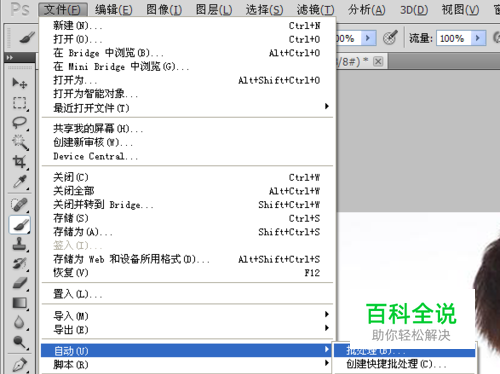This screenshot has height=374, width=500.
Task: Open the 文件(F) menu
Action: [x=63, y=10]
